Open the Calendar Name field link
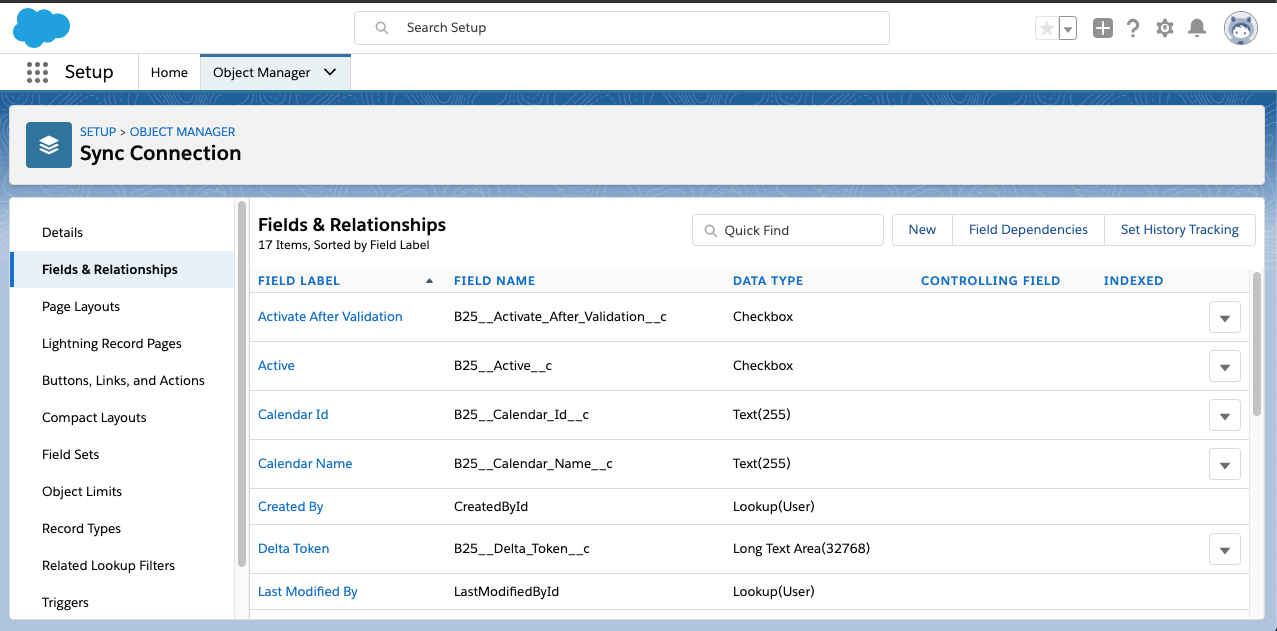This screenshot has width=1277, height=631. tap(305, 464)
